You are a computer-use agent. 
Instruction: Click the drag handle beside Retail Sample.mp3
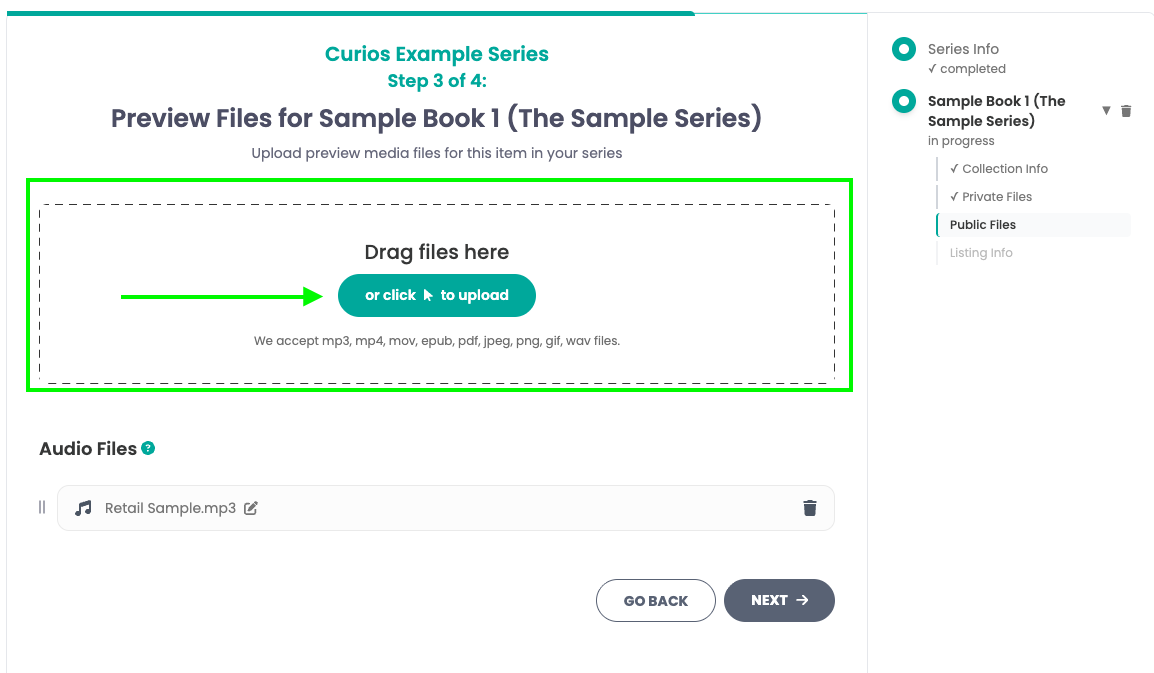[42, 507]
